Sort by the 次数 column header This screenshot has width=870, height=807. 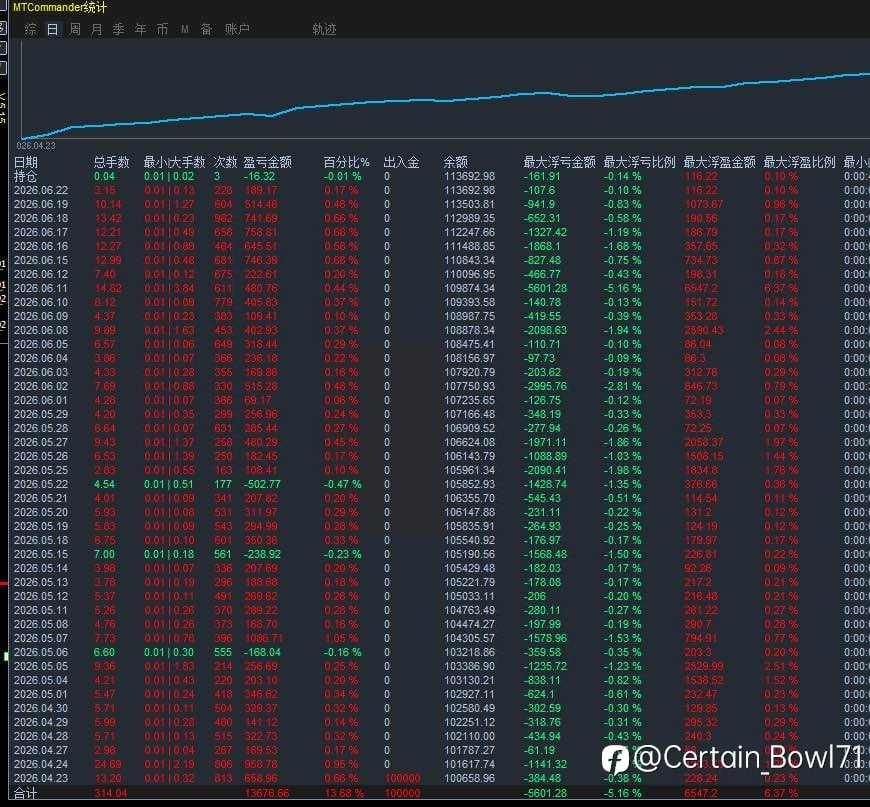[225, 162]
